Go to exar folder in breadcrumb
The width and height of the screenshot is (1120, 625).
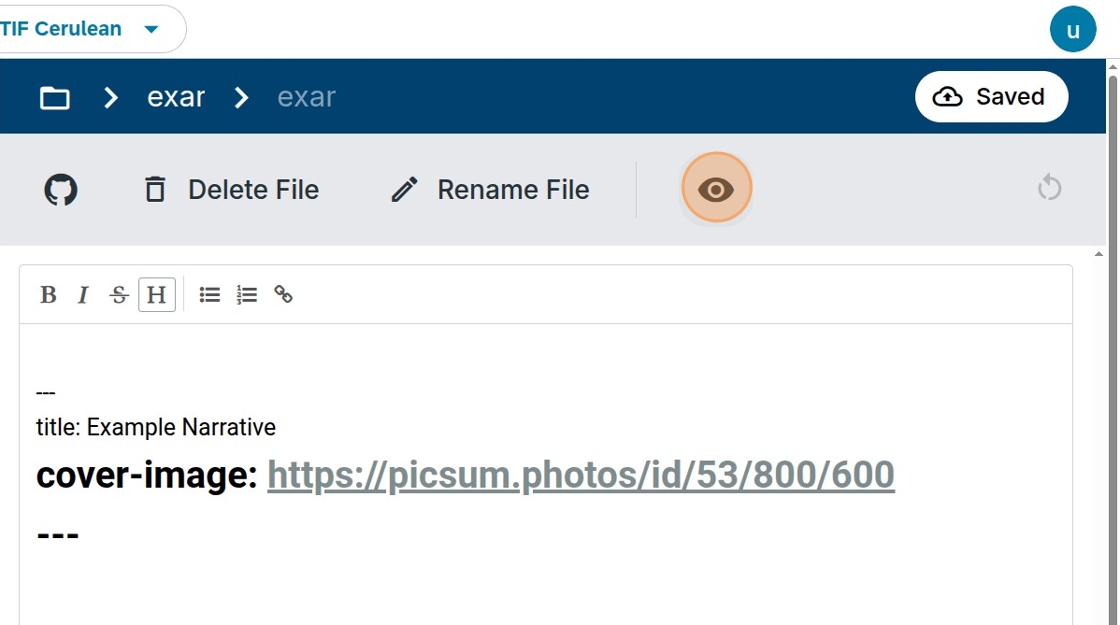pyautogui.click(x=176, y=96)
